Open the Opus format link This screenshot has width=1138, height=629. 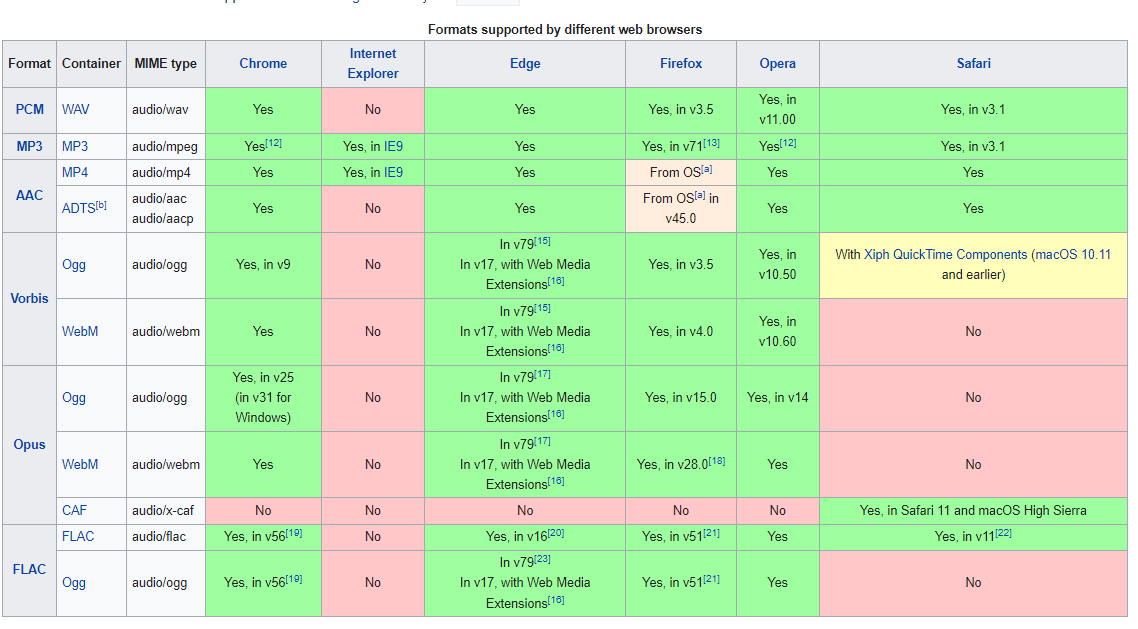(30, 445)
